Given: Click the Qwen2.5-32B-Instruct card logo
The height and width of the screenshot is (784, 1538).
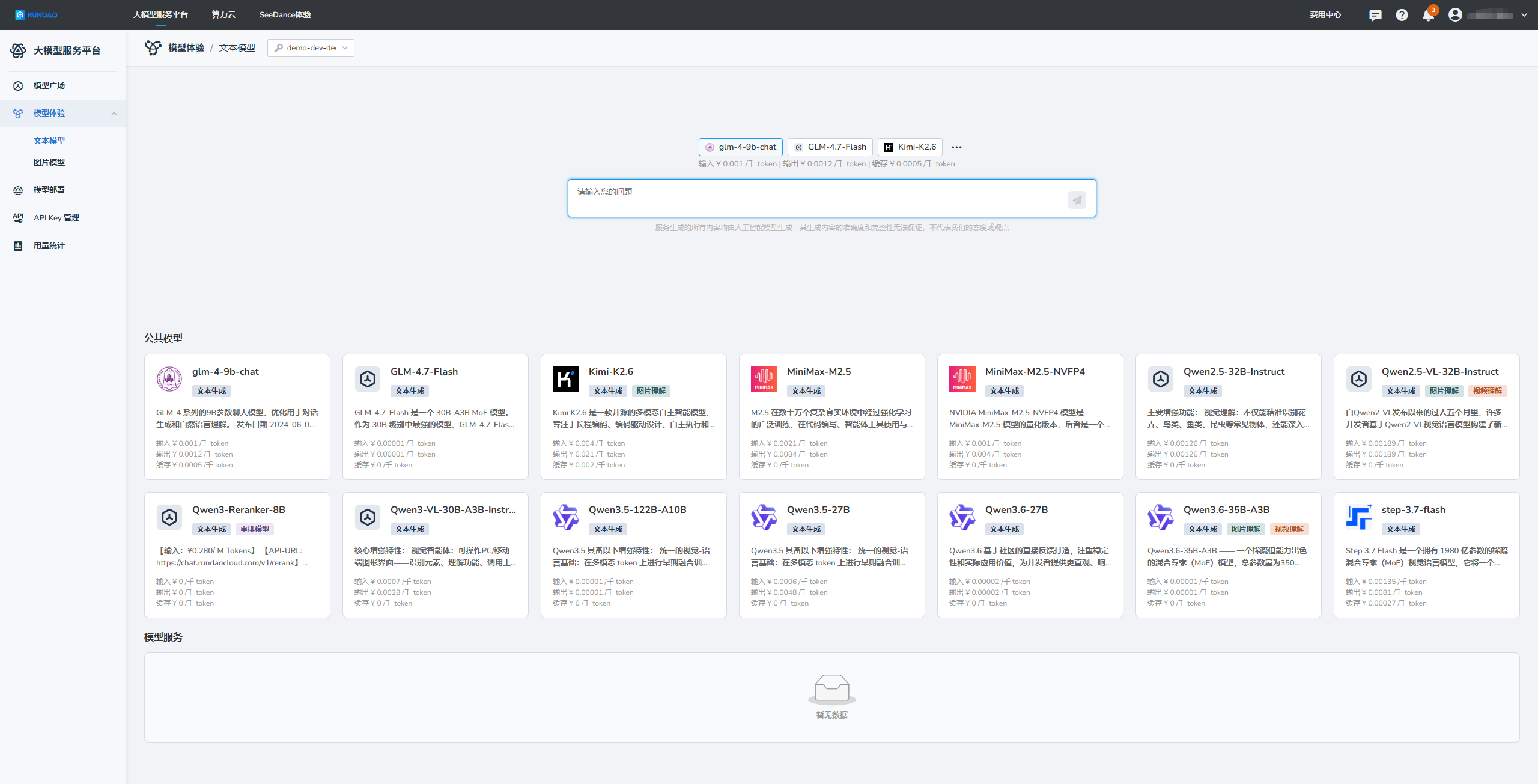Looking at the screenshot, I should (x=1161, y=379).
